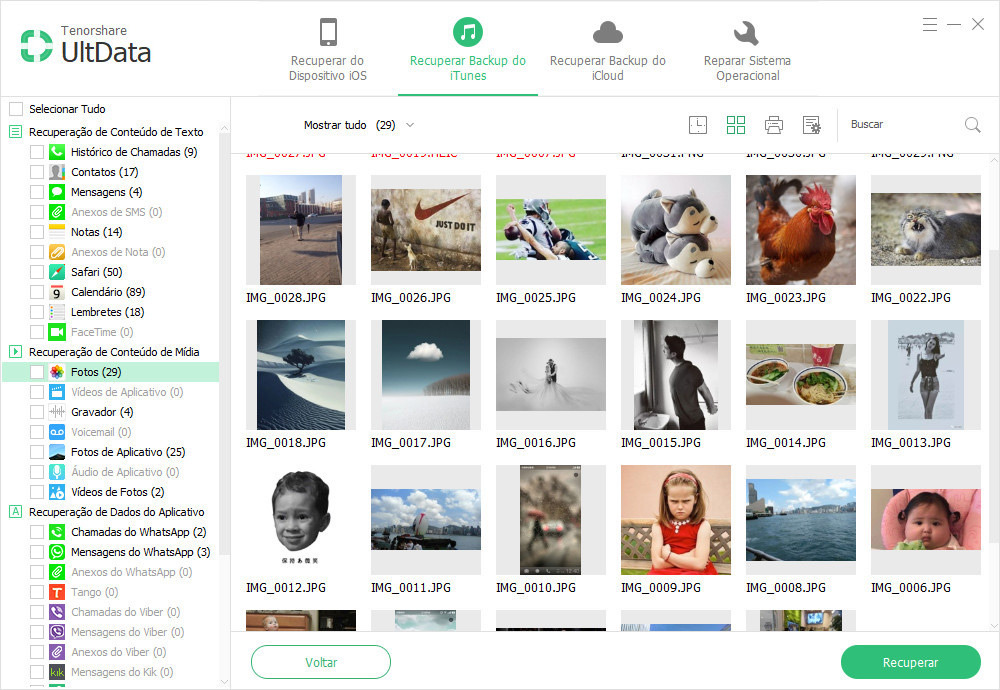This screenshot has width=1000, height=690.
Task: Click the Chamadas do Viber icon
Action: (57, 612)
